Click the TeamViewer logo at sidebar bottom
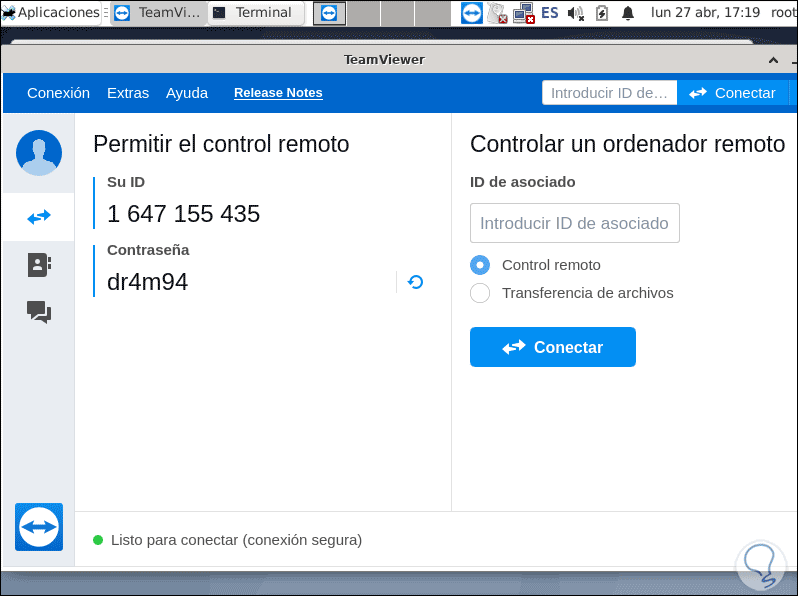 point(39,527)
